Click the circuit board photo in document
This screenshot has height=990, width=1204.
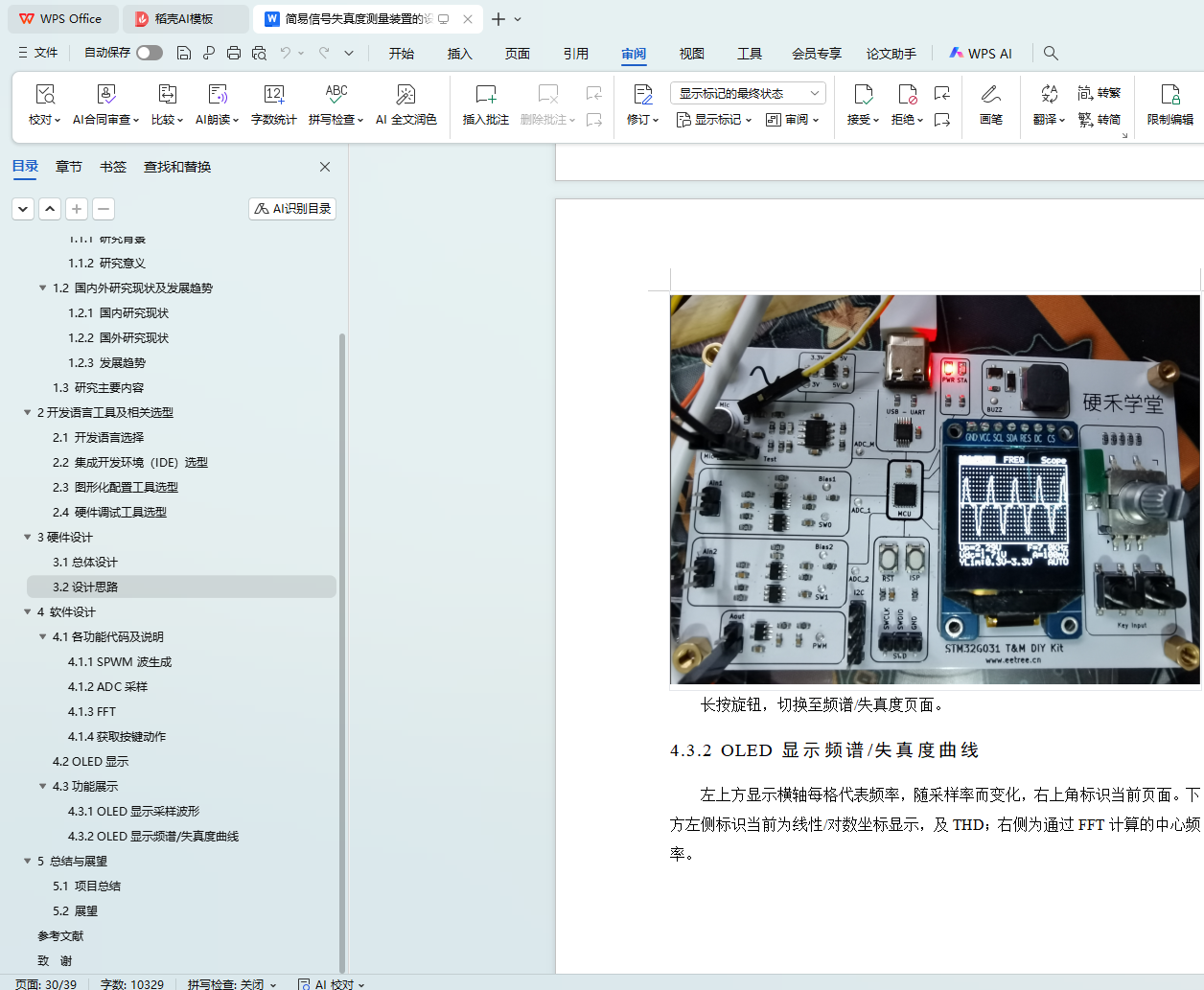tap(935, 490)
